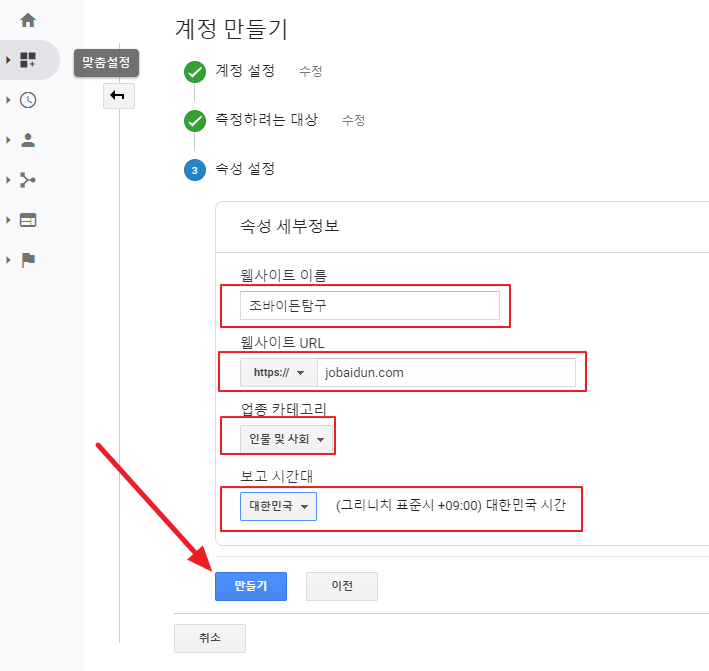
Task: Focus the website URL field with jobaidun.com
Action: click(x=446, y=373)
